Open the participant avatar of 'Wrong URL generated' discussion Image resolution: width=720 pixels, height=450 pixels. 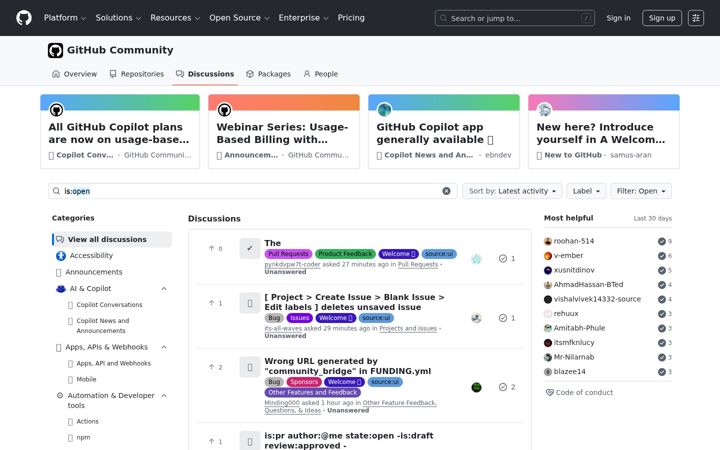pyautogui.click(x=477, y=387)
